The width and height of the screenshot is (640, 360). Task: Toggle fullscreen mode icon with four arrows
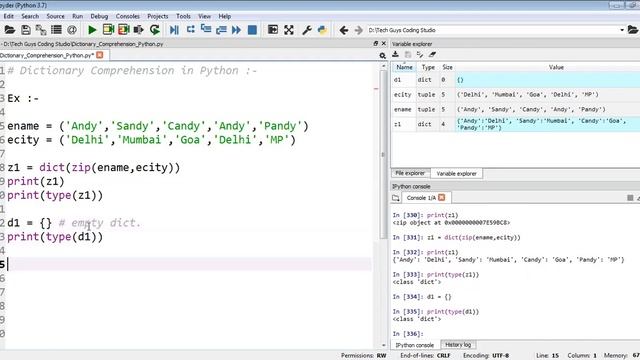[x=289, y=30]
